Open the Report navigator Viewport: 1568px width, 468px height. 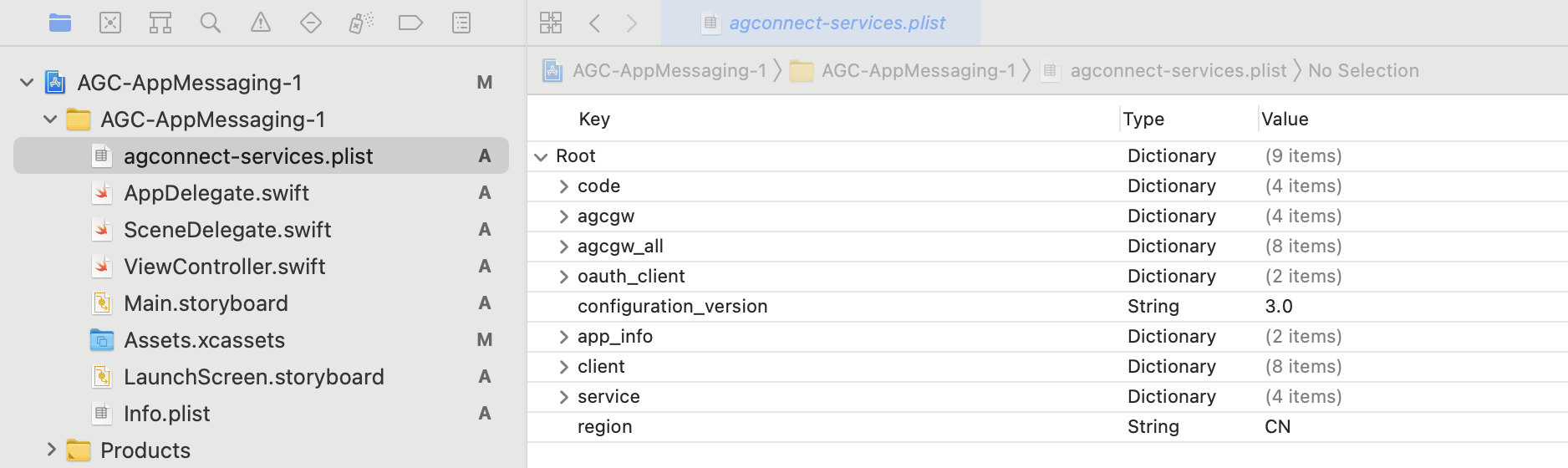(x=461, y=23)
